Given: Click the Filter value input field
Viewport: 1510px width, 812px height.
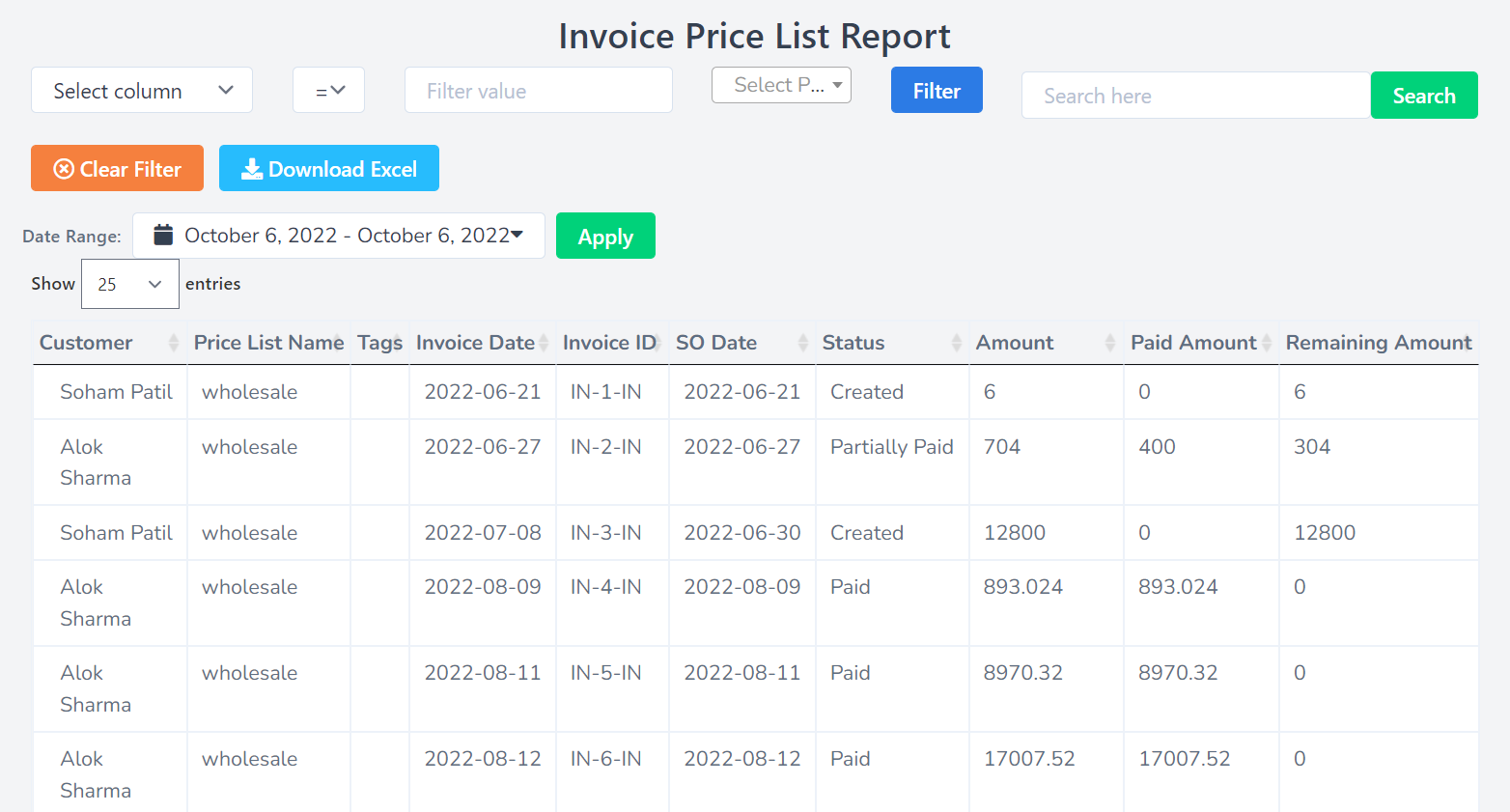Looking at the screenshot, I should point(539,91).
